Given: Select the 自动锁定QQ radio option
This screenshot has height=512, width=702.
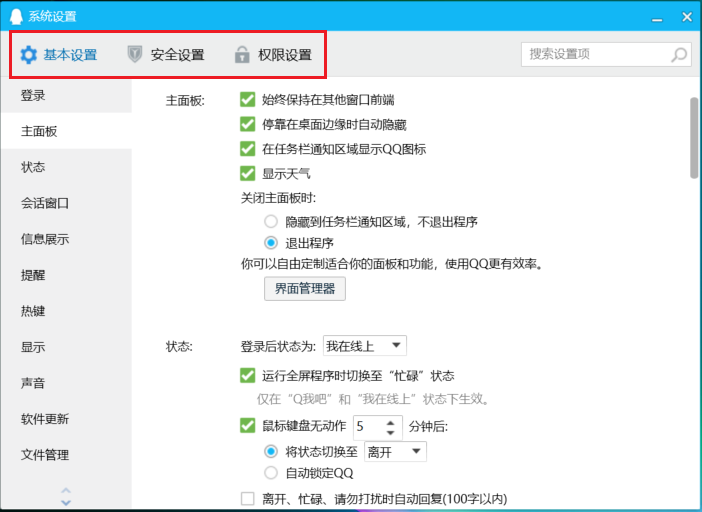Looking at the screenshot, I should click(271, 473).
